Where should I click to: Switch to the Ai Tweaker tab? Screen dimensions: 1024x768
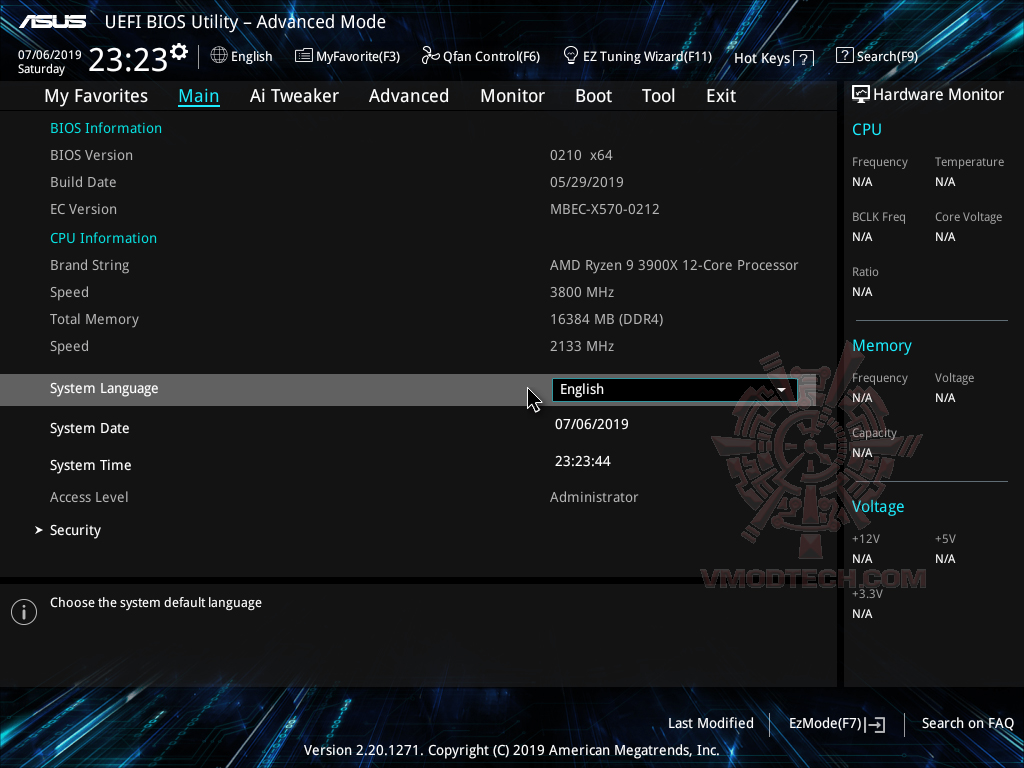tap(294, 95)
